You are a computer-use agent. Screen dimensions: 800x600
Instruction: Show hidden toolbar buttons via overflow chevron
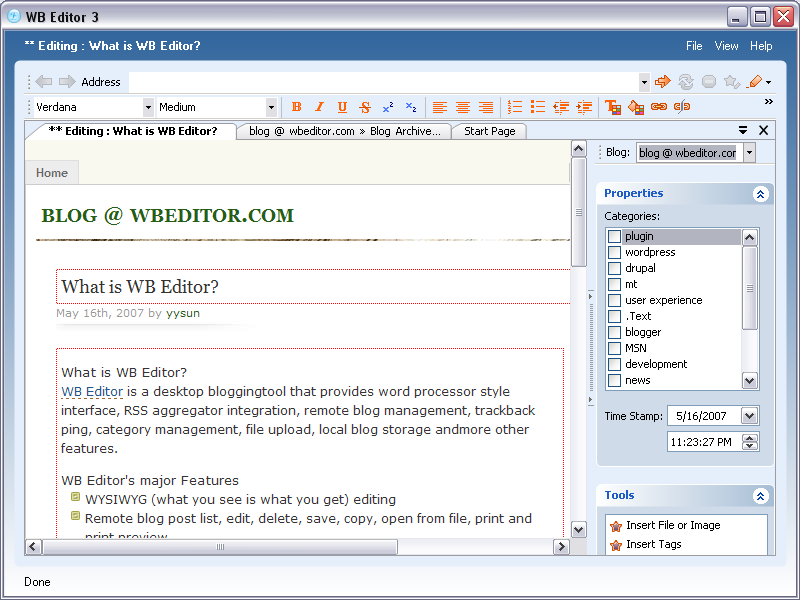[x=769, y=102]
